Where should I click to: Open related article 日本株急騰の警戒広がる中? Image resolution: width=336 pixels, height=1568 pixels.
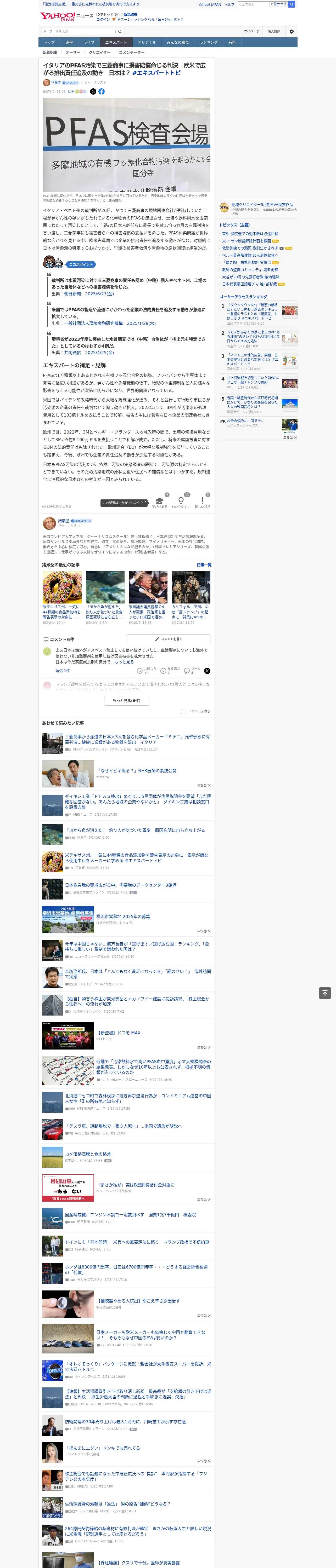(121, 885)
